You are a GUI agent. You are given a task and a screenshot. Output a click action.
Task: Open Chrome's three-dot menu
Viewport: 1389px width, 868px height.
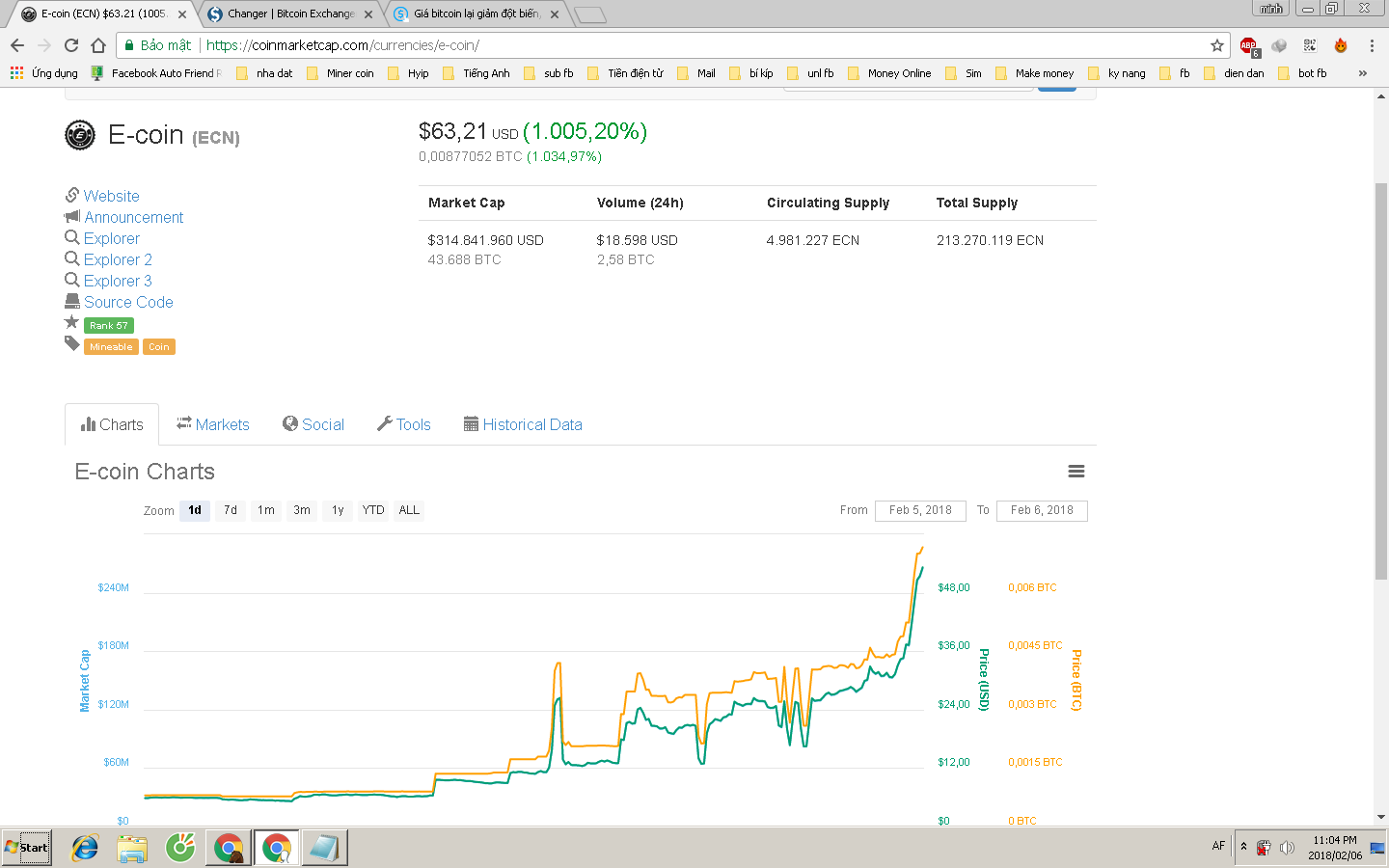coord(1371,45)
